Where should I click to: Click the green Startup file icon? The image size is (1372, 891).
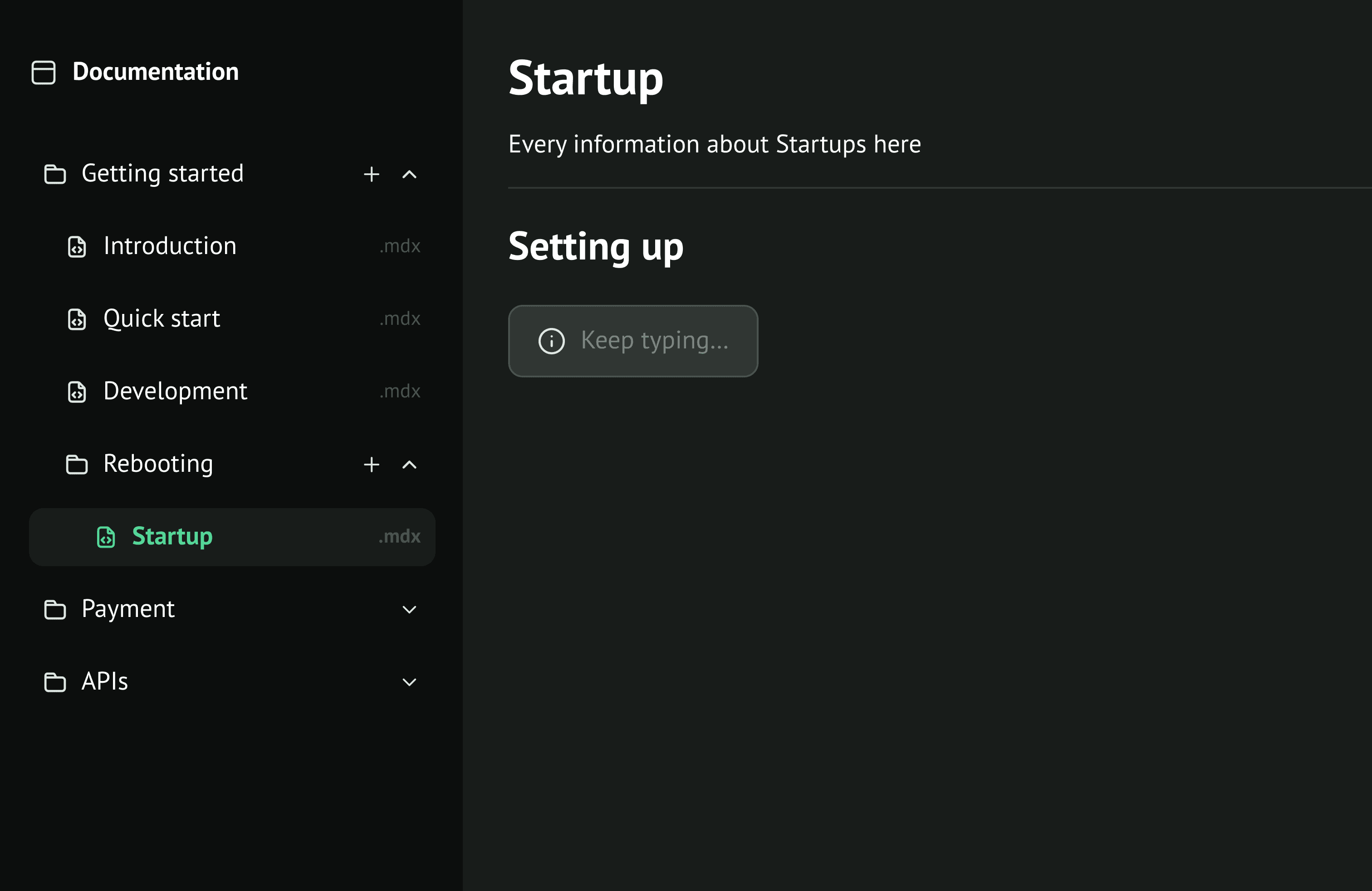coord(106,537)
